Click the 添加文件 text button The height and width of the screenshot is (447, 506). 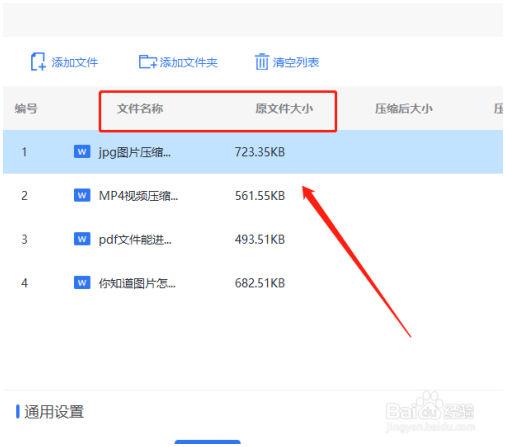[75, 62]
